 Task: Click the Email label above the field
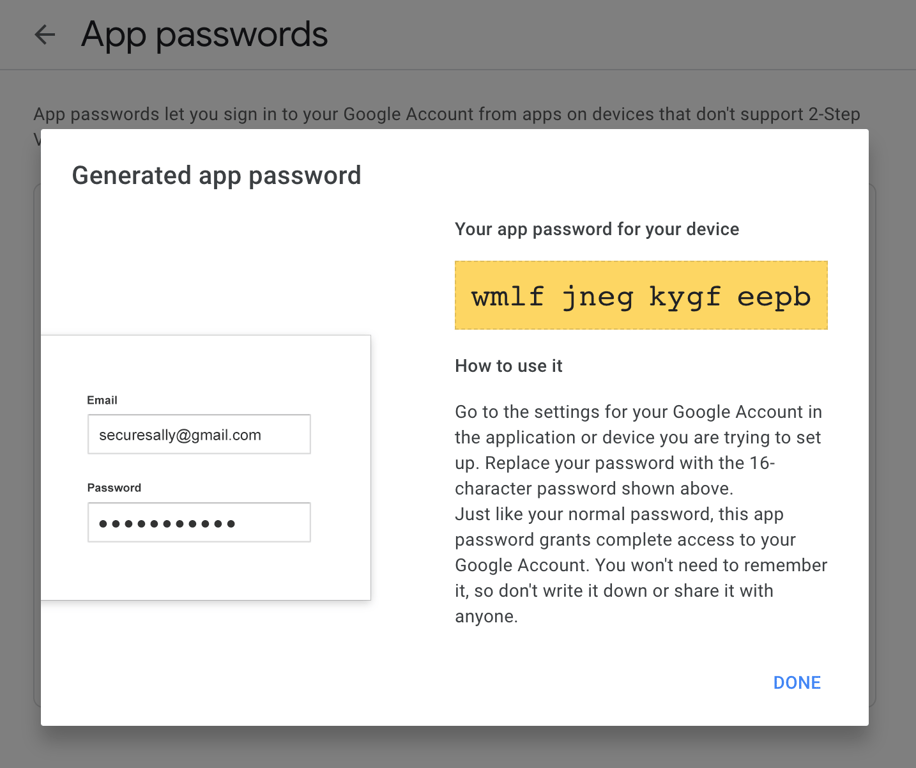tap(102, 400)
